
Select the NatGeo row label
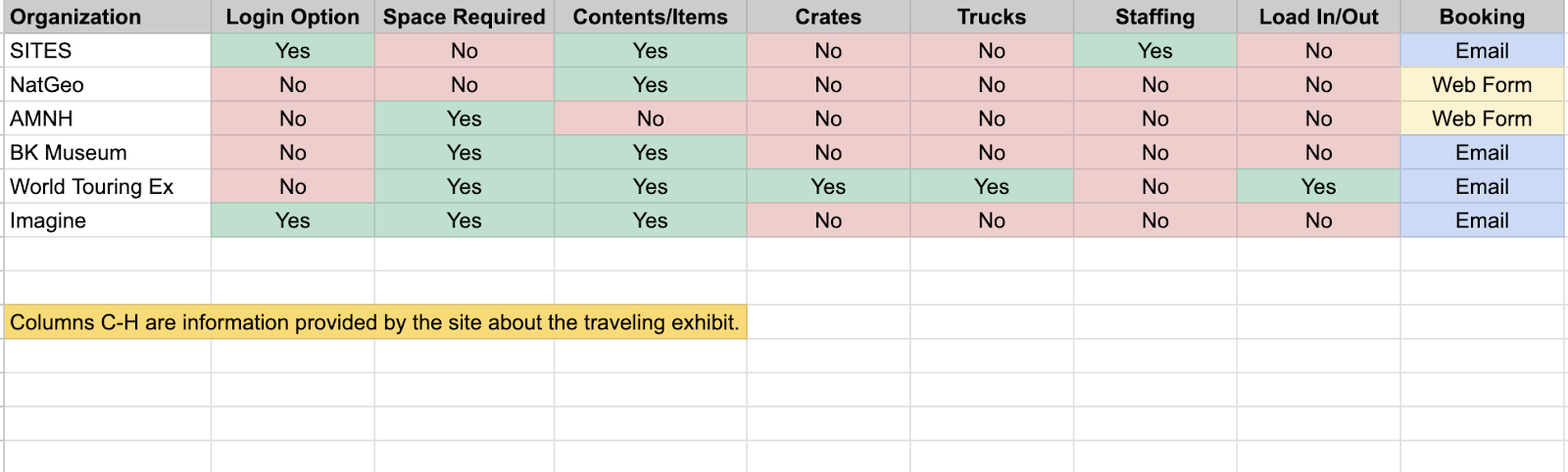pyautogui.click(x=108, y=85)
